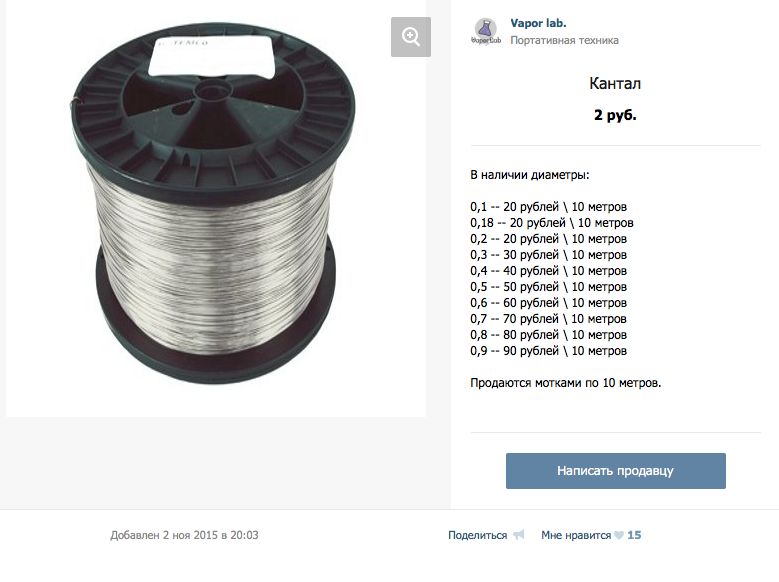Click the megaphone share icon
Viewport: 779px width, 582px height.
(x=519, y=535)
